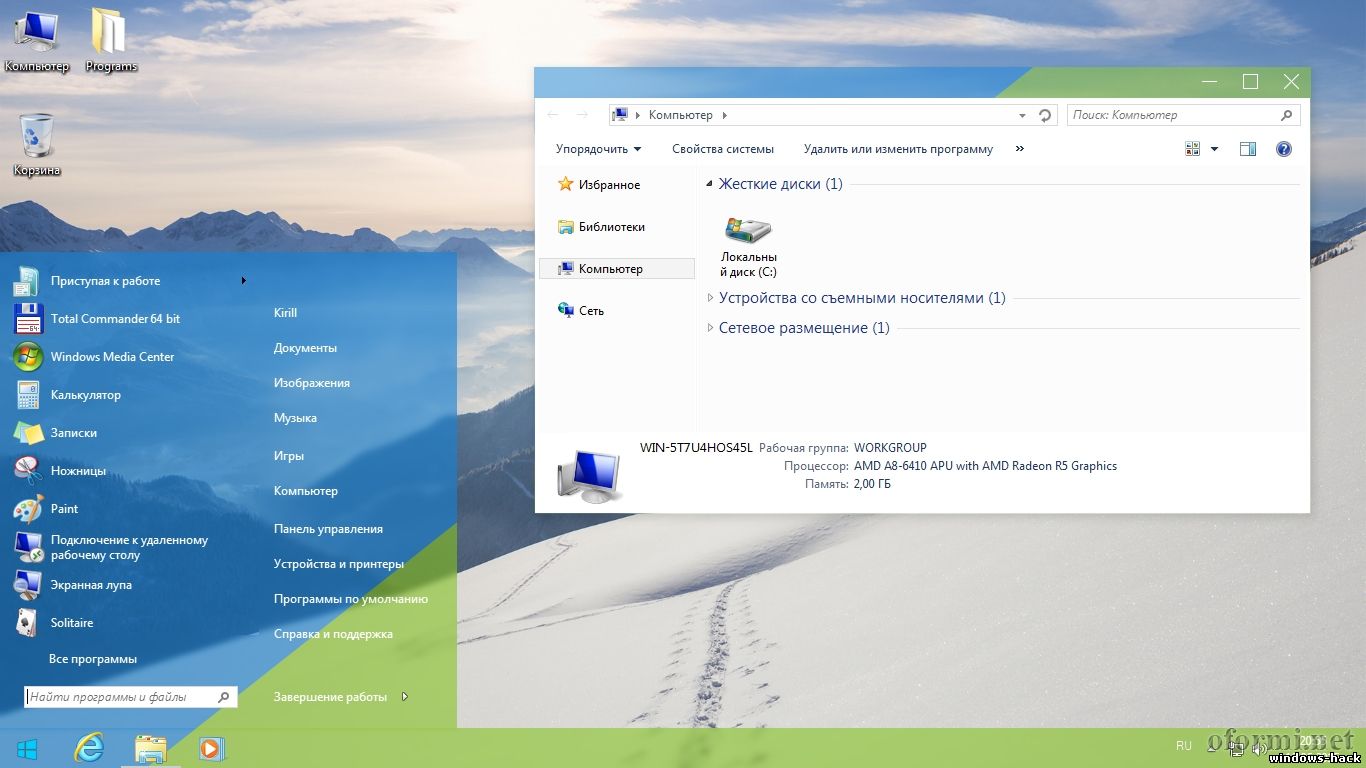Open File Explorer icon on taskbar

151,748
